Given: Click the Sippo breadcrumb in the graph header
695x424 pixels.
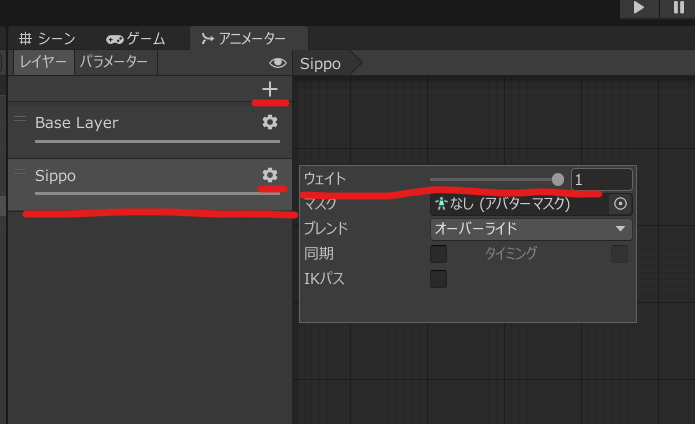Looking at the screenshot, I should coord(321,63).
